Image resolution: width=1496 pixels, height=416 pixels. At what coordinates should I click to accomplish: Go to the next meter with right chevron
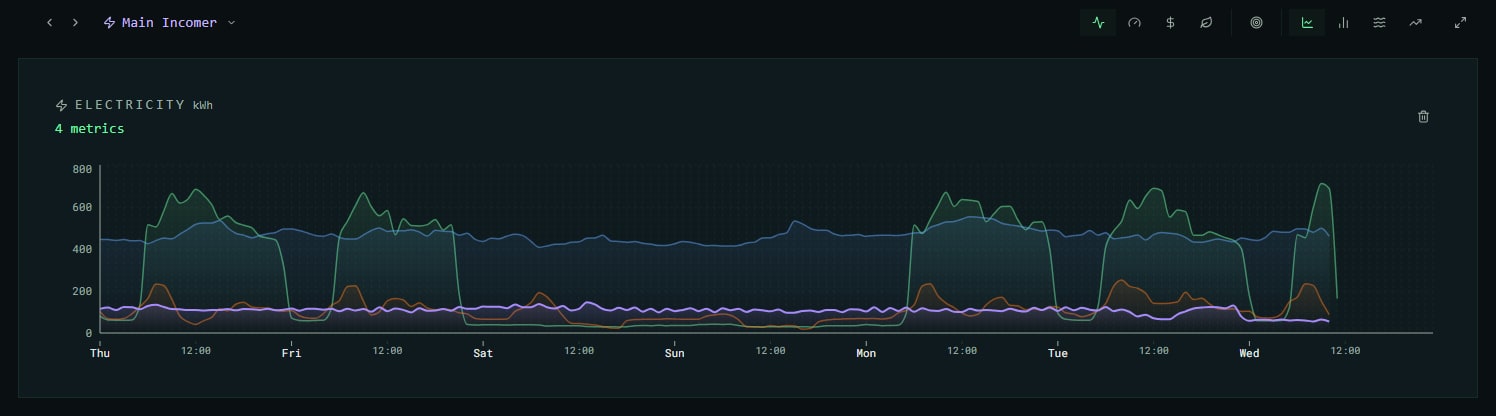coord(75,22)
